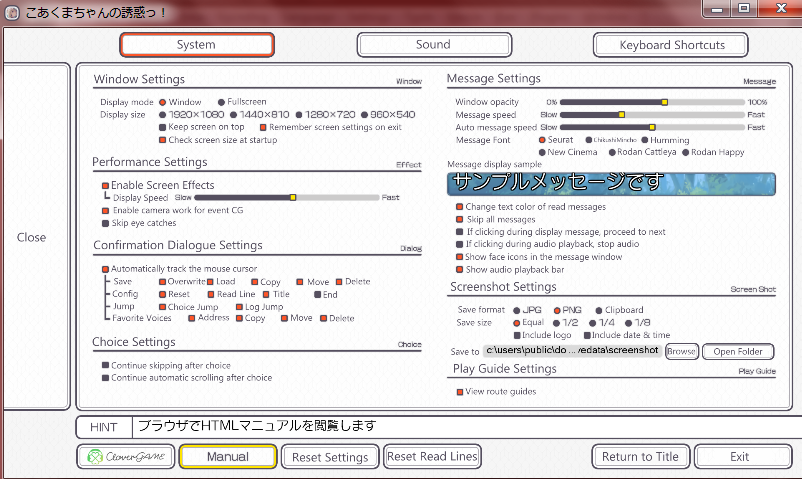802x479 pixels.
Task: Enable Keep screen on top
Action: click(x=163, y=128)
